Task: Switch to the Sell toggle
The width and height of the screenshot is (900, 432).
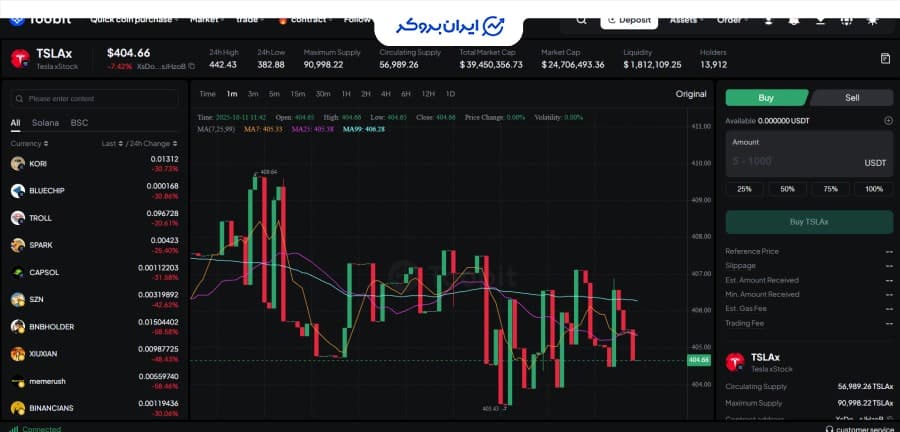Action: (x=852, y=98)
